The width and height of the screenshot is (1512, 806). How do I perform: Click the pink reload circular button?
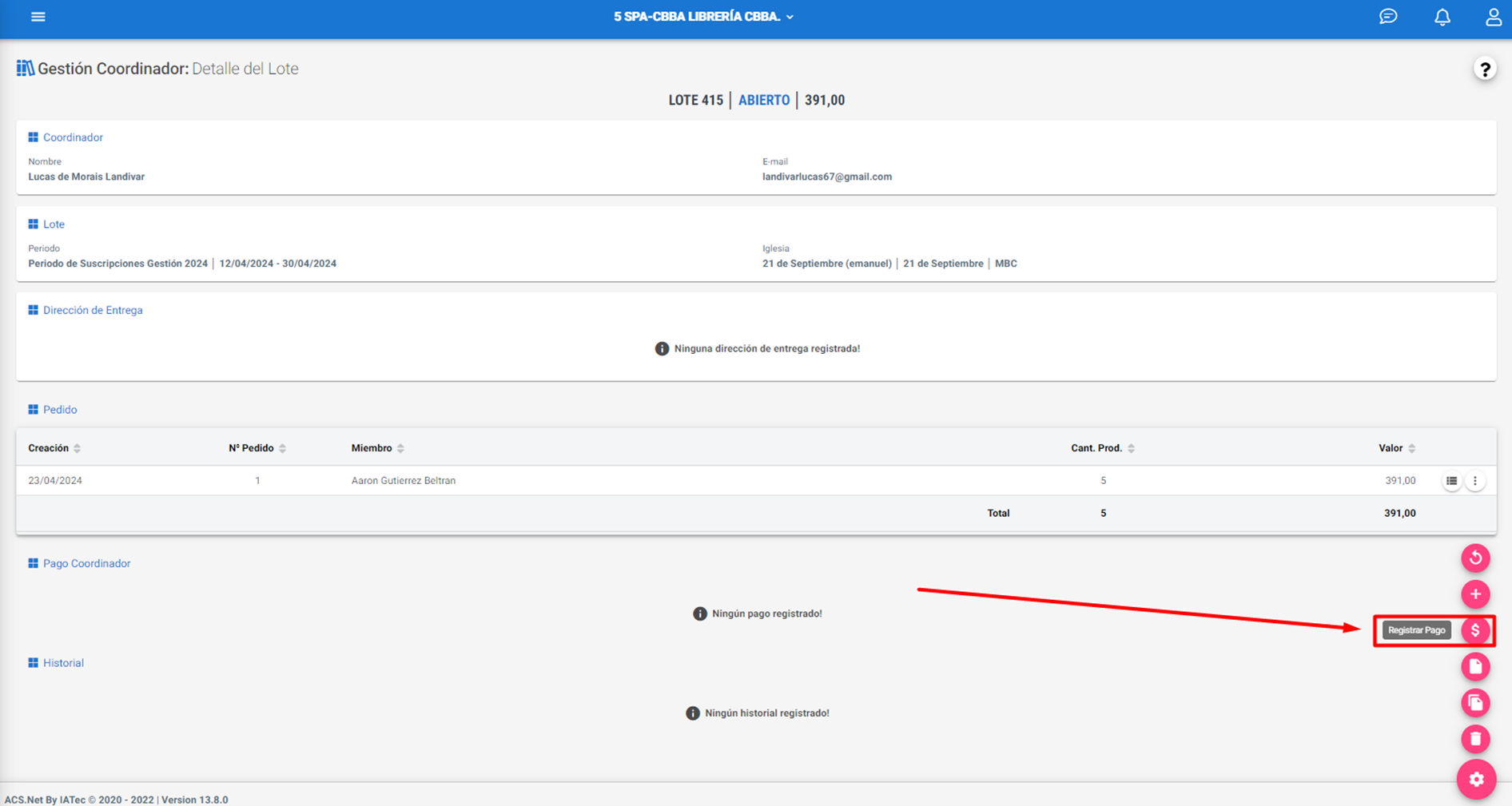(1475, 558)
